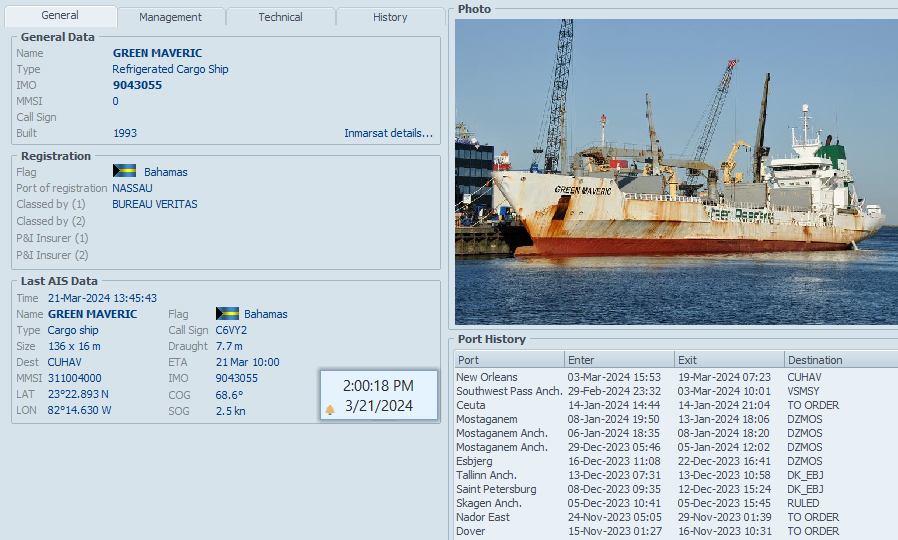Select Mostaganem Anch. row entered 06-Jan-2024
Viewport: 898px width, 540px height.
click(676, 433)
